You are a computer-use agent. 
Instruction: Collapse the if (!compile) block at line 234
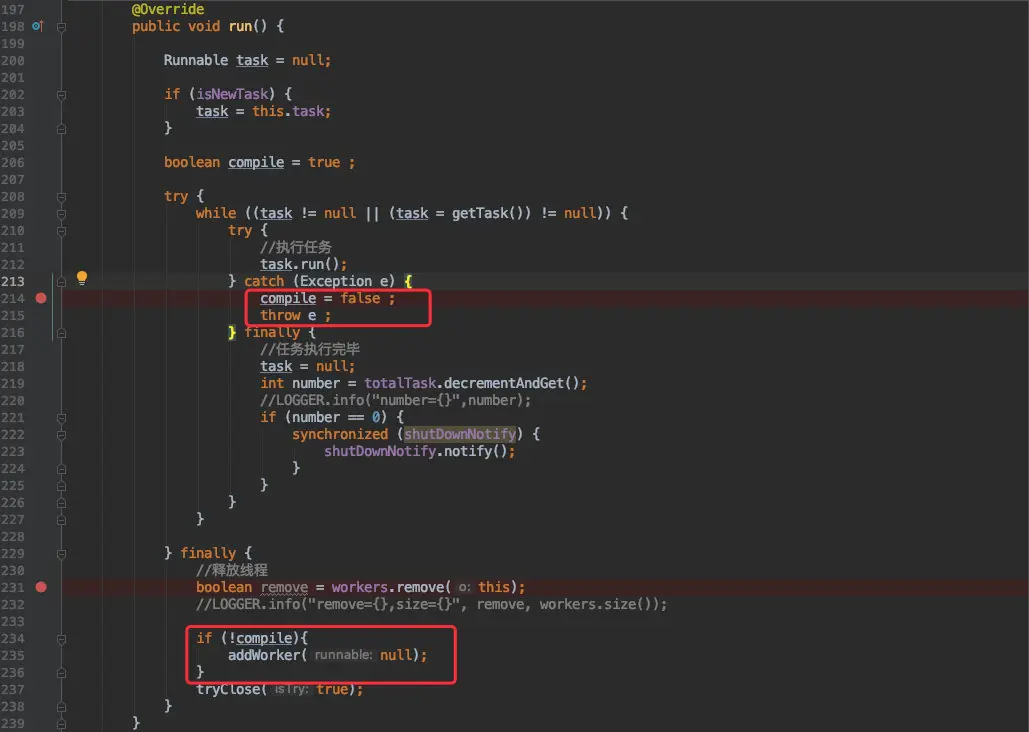click(61, 639)
